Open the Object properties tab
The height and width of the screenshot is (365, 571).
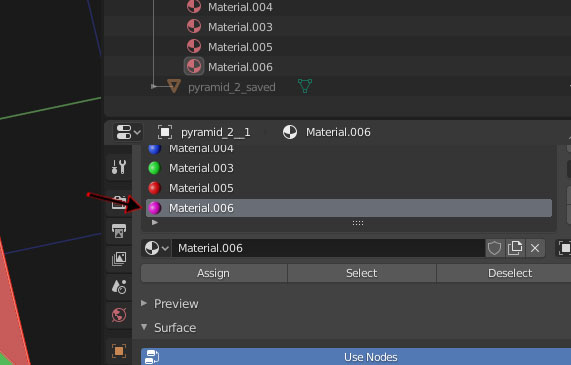[119, 351]
